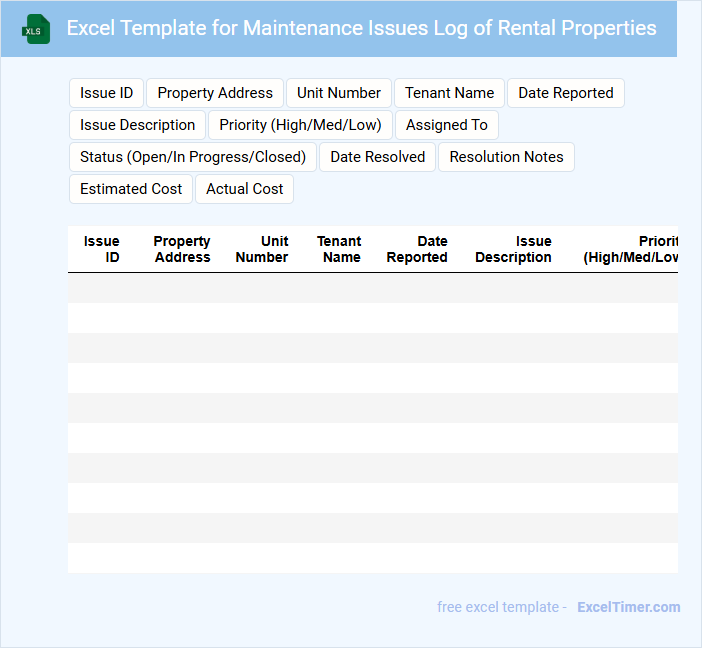Click the Date Resolved tag
This screenshot has height=648, width=702.
coord(378,157)
